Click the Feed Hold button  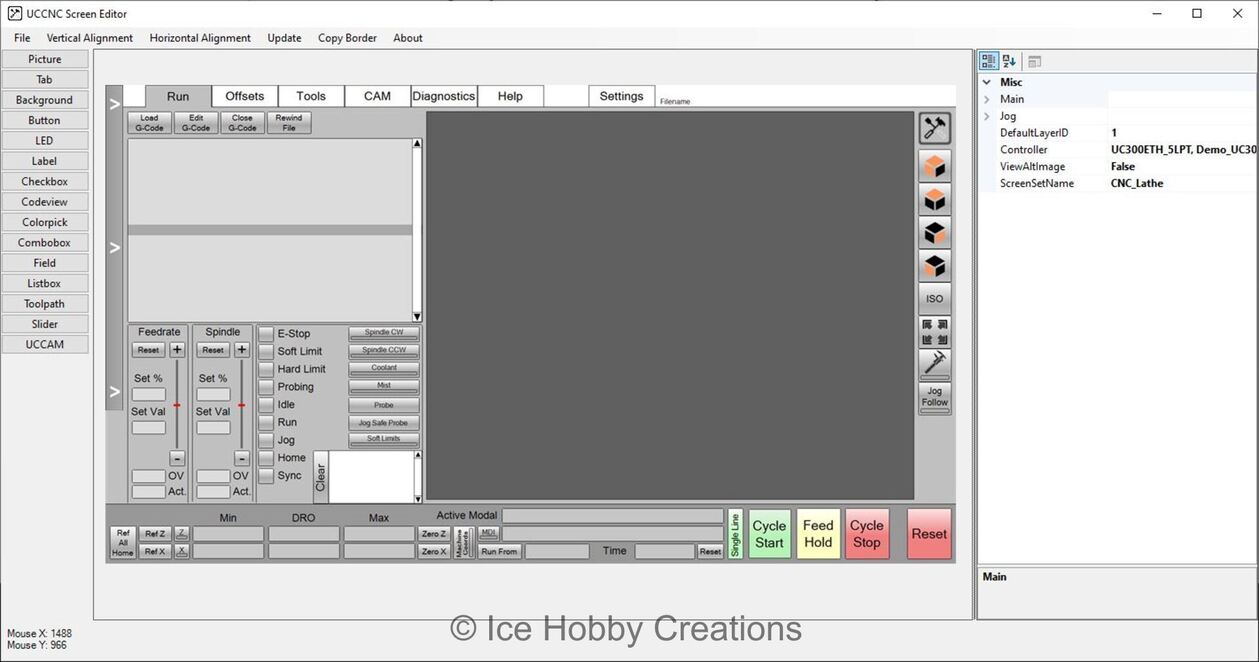[818, 534]
